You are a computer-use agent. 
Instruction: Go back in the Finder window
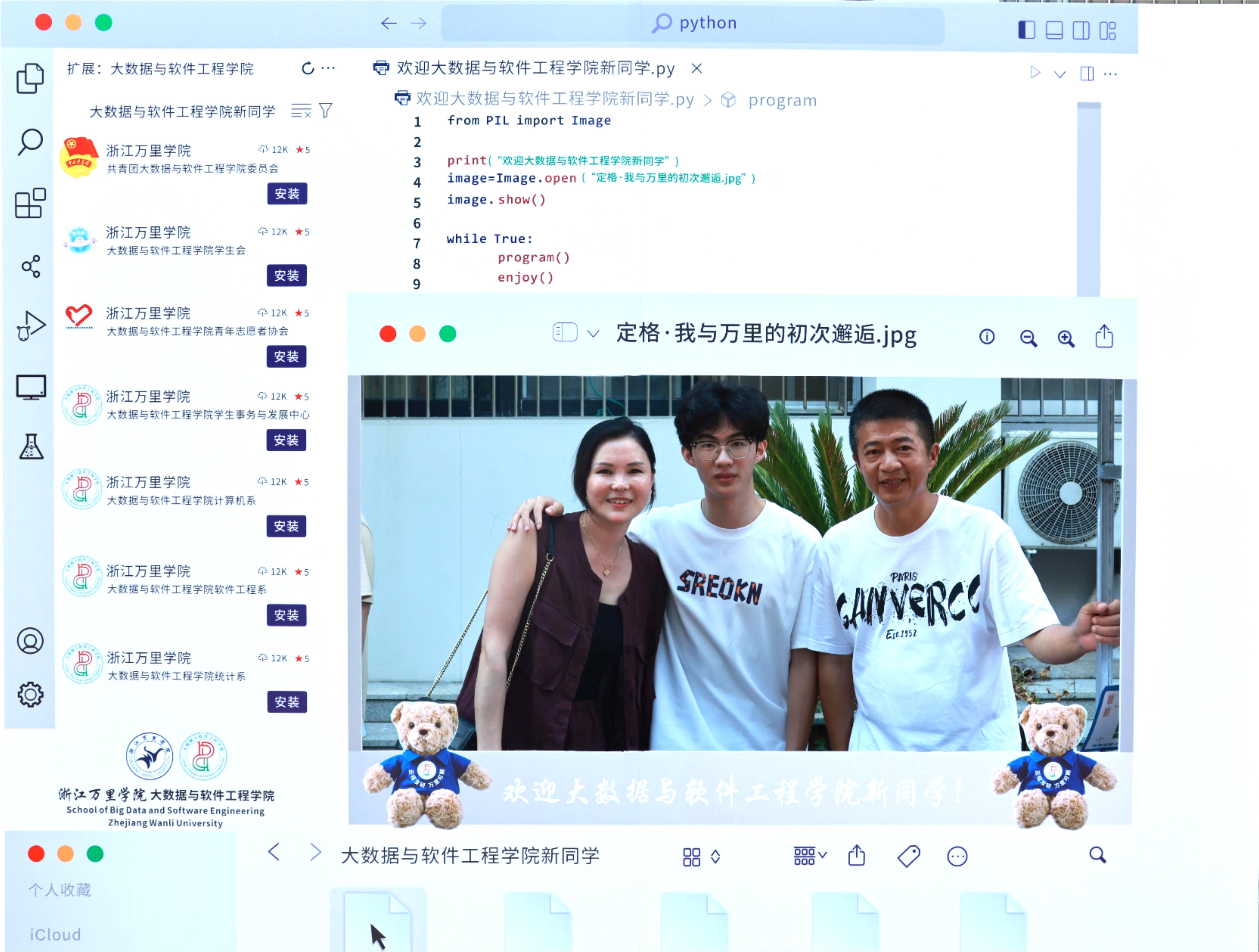point(274,852)
